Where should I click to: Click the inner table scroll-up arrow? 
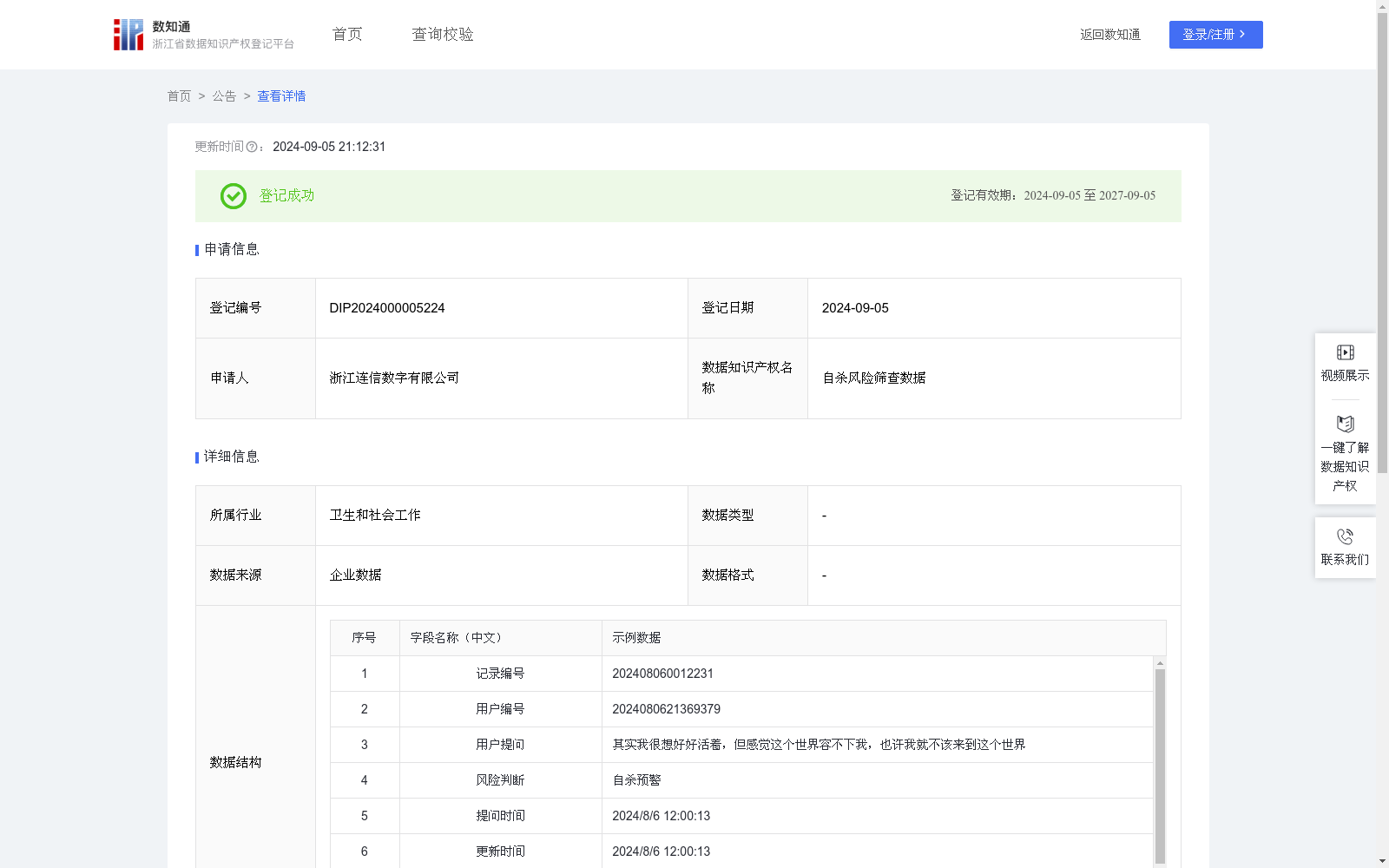1160,663
